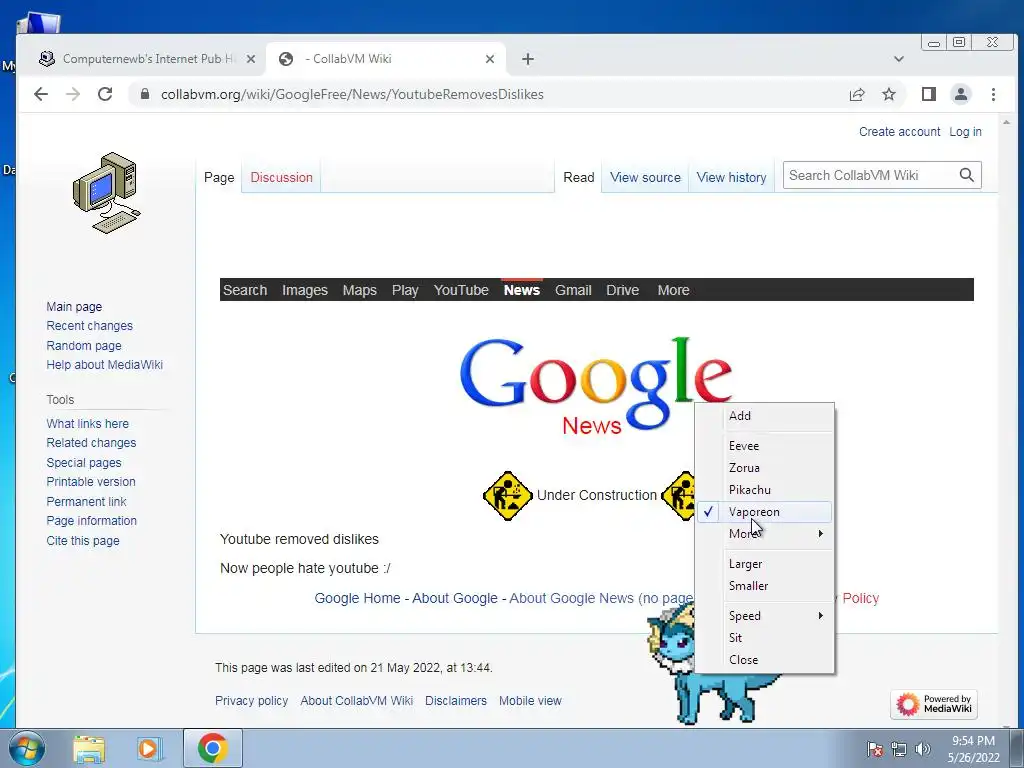Click the search magnifier icon in wiki
1024x768 pixels.
click(x=967, y=175)
